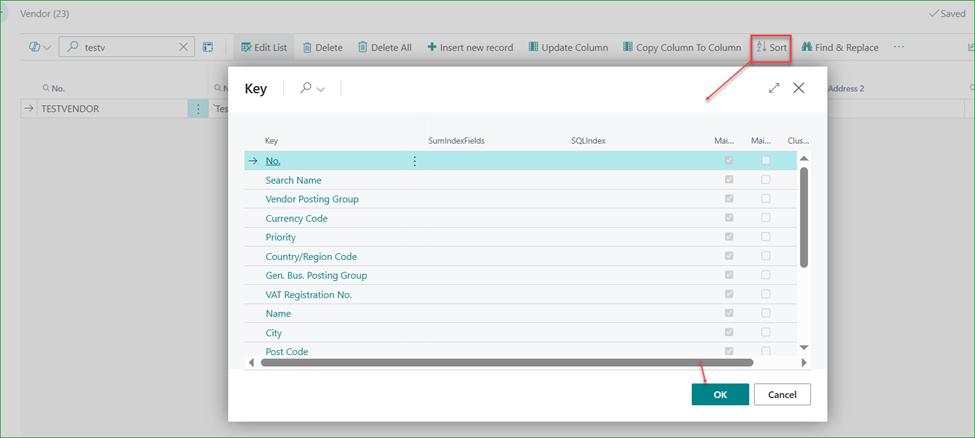The image size is (975, 438).
Task: Click the Copy Column To Column icon
Action: coord(627,47)
